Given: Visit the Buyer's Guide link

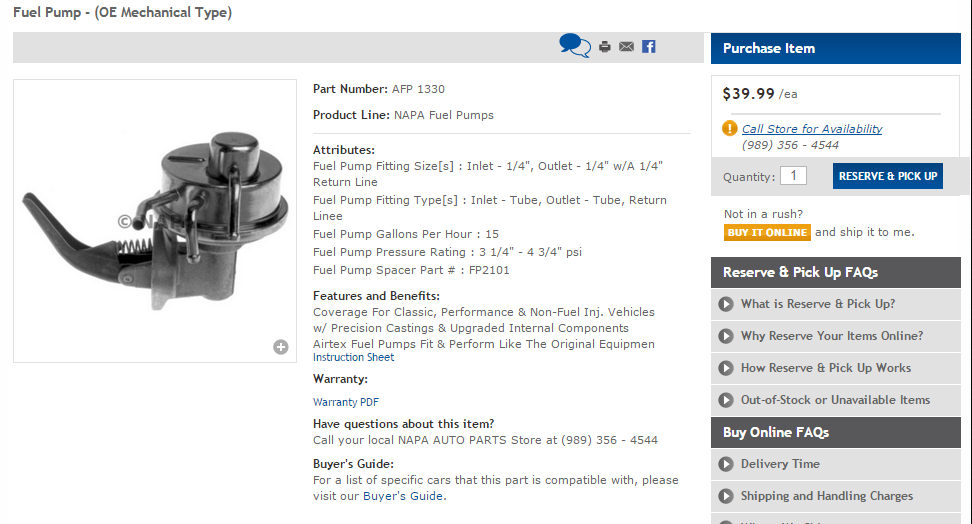Looking at the screenshot, I should (x=403, y=496).
